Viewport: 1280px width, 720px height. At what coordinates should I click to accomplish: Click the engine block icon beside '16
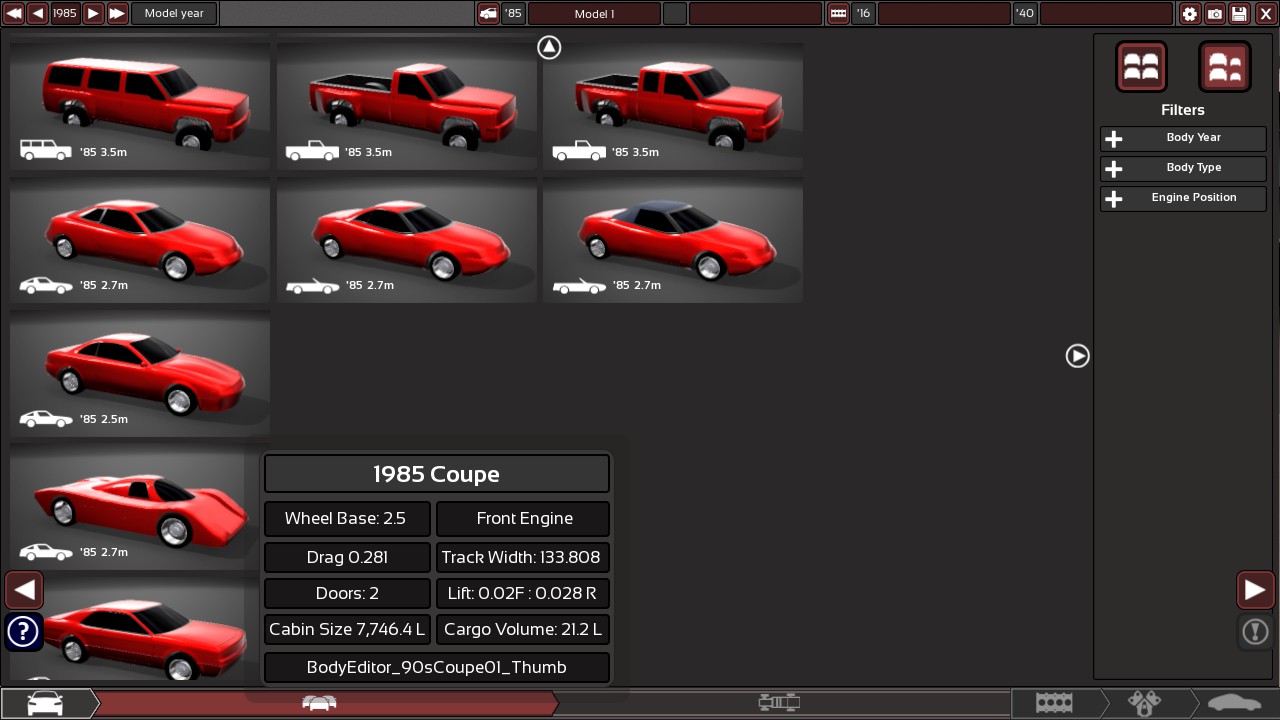coord(838,14)
